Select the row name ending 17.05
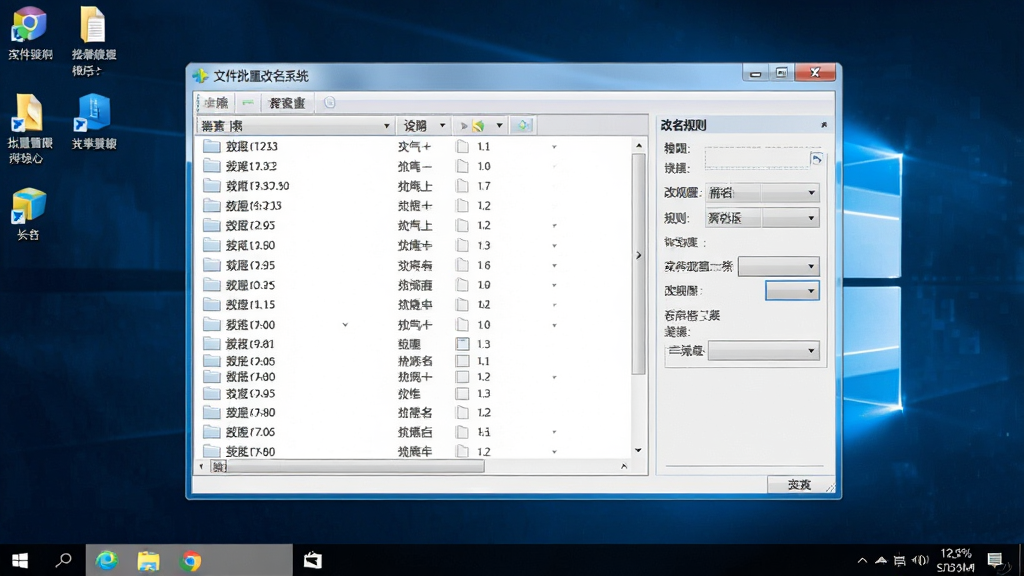The image size is (1024, 576). coord(250,432)
